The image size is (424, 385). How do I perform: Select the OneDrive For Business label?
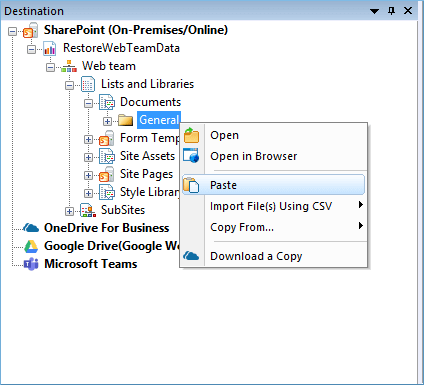pos(107,228)
